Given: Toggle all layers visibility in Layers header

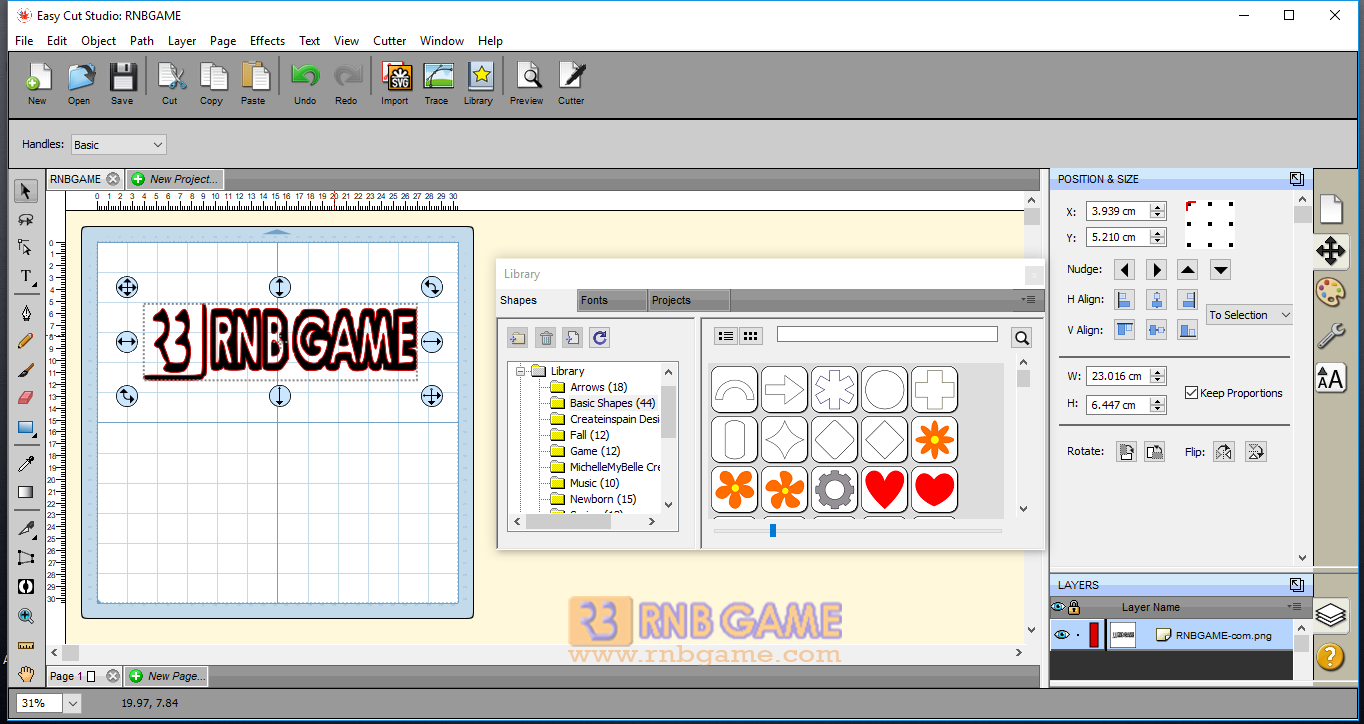Looking at the screenshot, I should coord(1058,607).
